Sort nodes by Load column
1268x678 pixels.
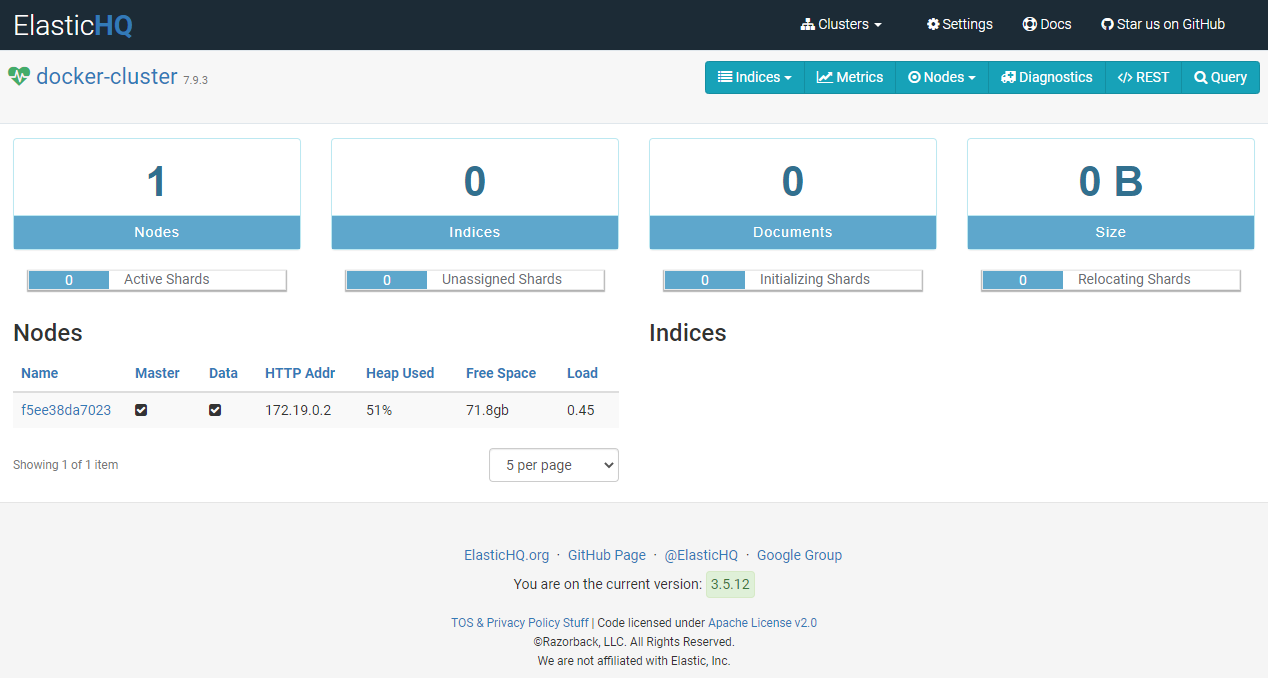tap(582, 373)
